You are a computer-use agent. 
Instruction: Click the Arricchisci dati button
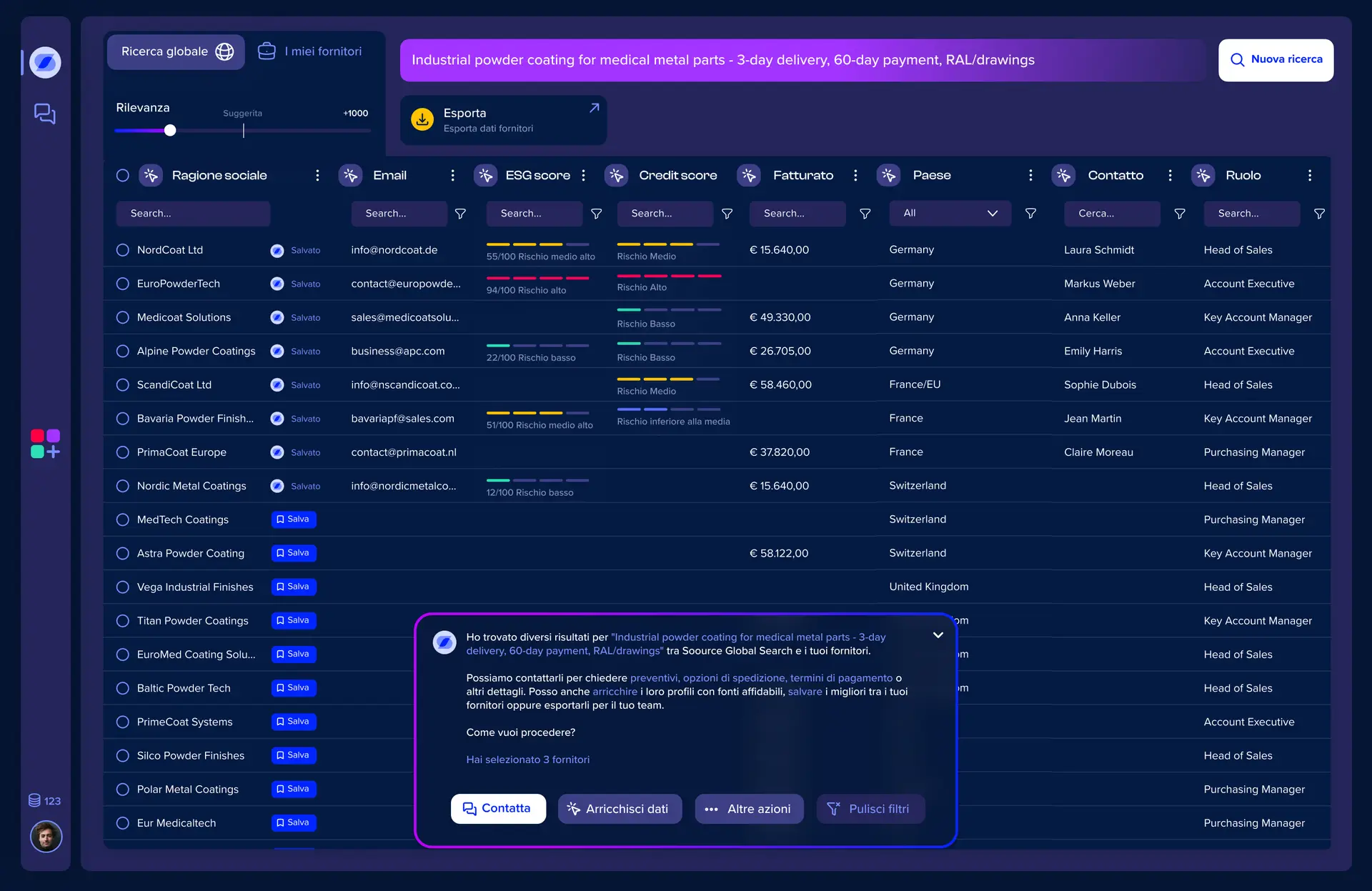[620, 809]
